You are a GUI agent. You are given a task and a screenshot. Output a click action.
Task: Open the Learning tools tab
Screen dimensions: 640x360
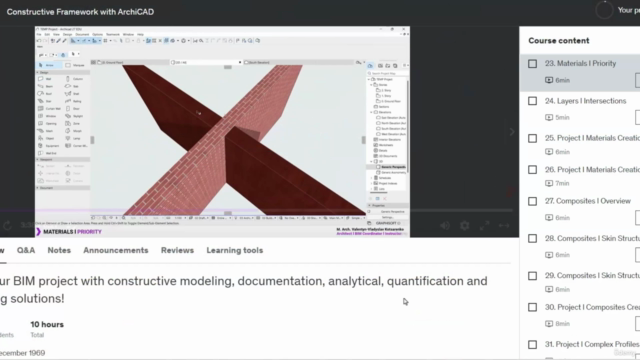(235, 250)
